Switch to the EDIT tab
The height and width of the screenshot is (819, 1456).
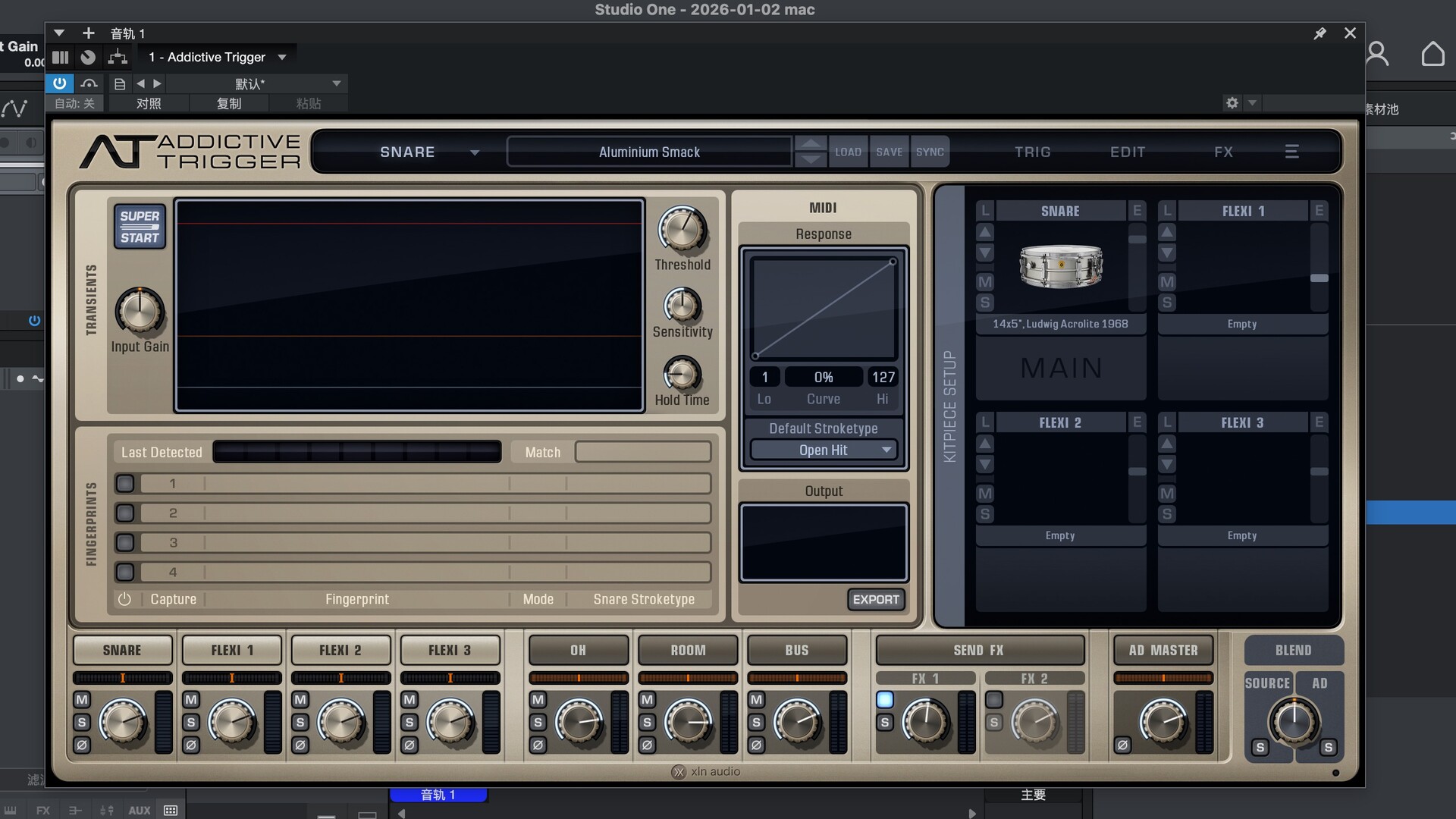click(1128, 152)
